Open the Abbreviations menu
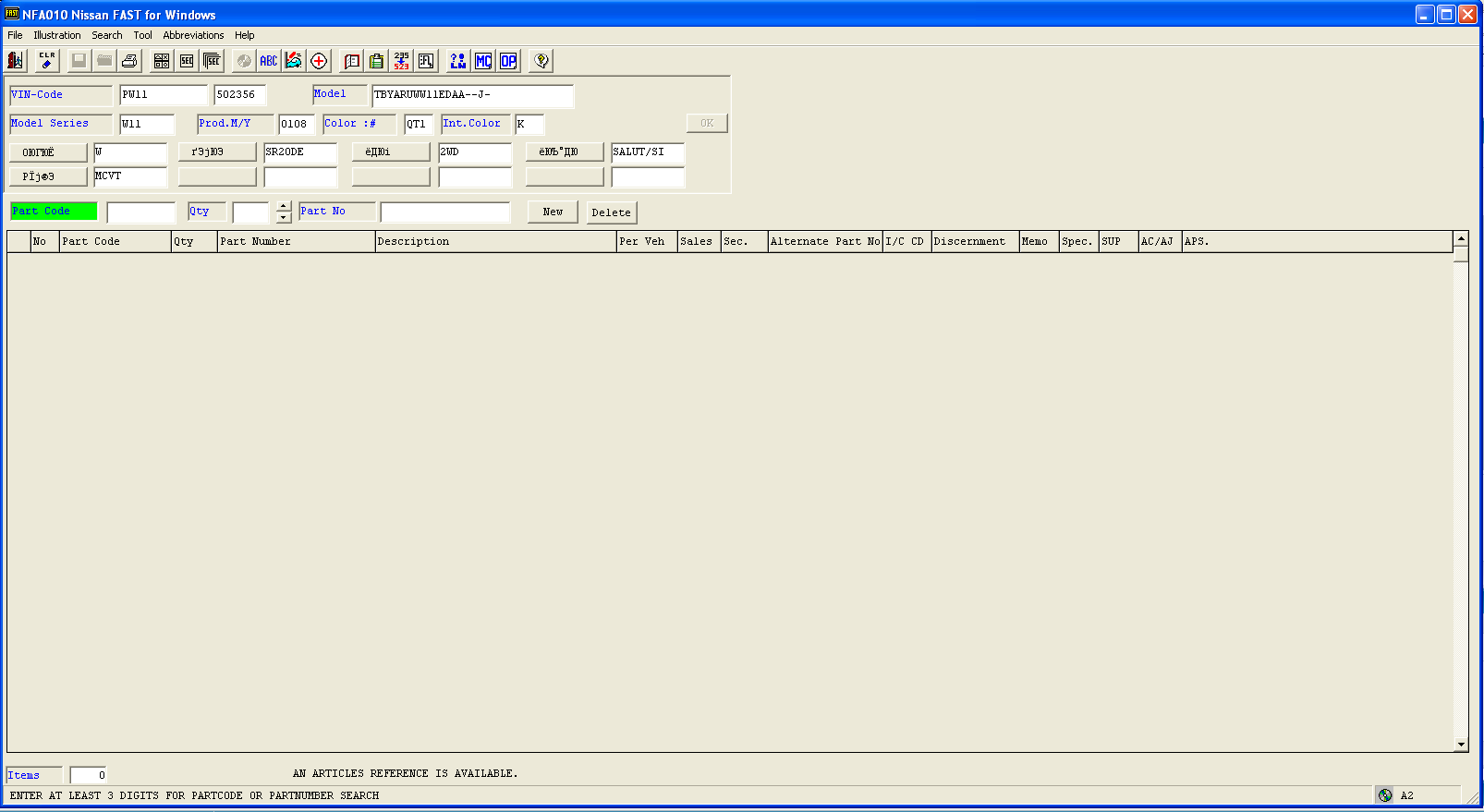This screenshot has height=812, width=1484. coord(193,35)
